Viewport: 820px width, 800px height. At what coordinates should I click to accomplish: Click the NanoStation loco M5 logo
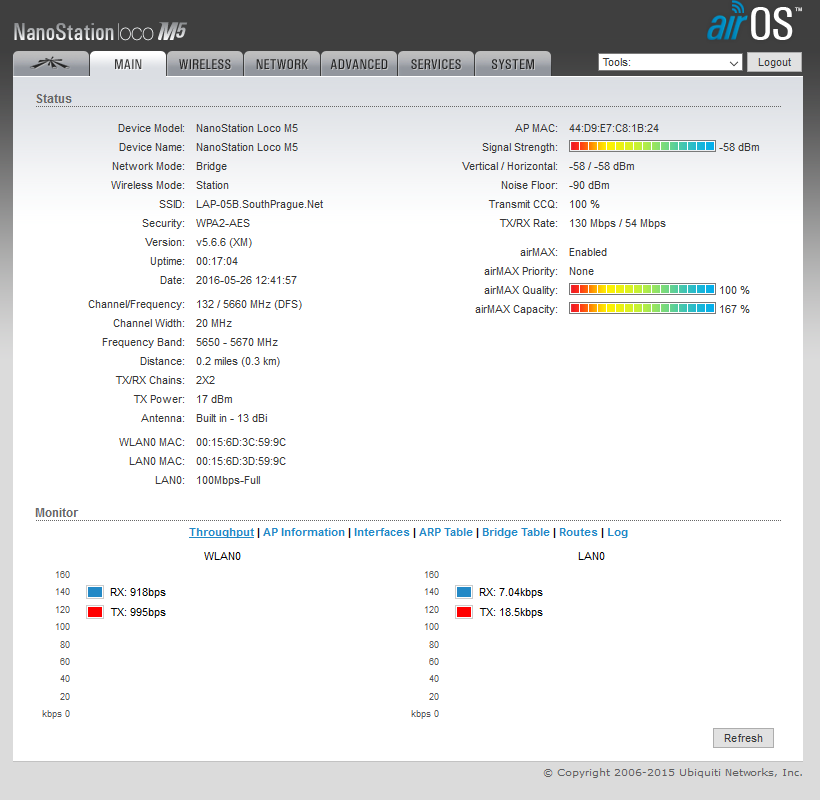100,32
